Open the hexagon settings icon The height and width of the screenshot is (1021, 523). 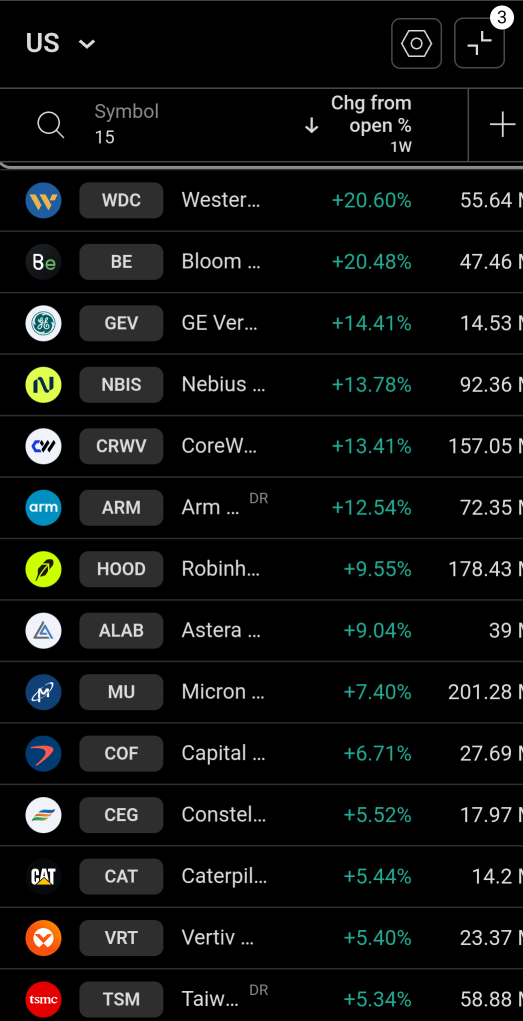pyautogui.click(x=416, y=44)
